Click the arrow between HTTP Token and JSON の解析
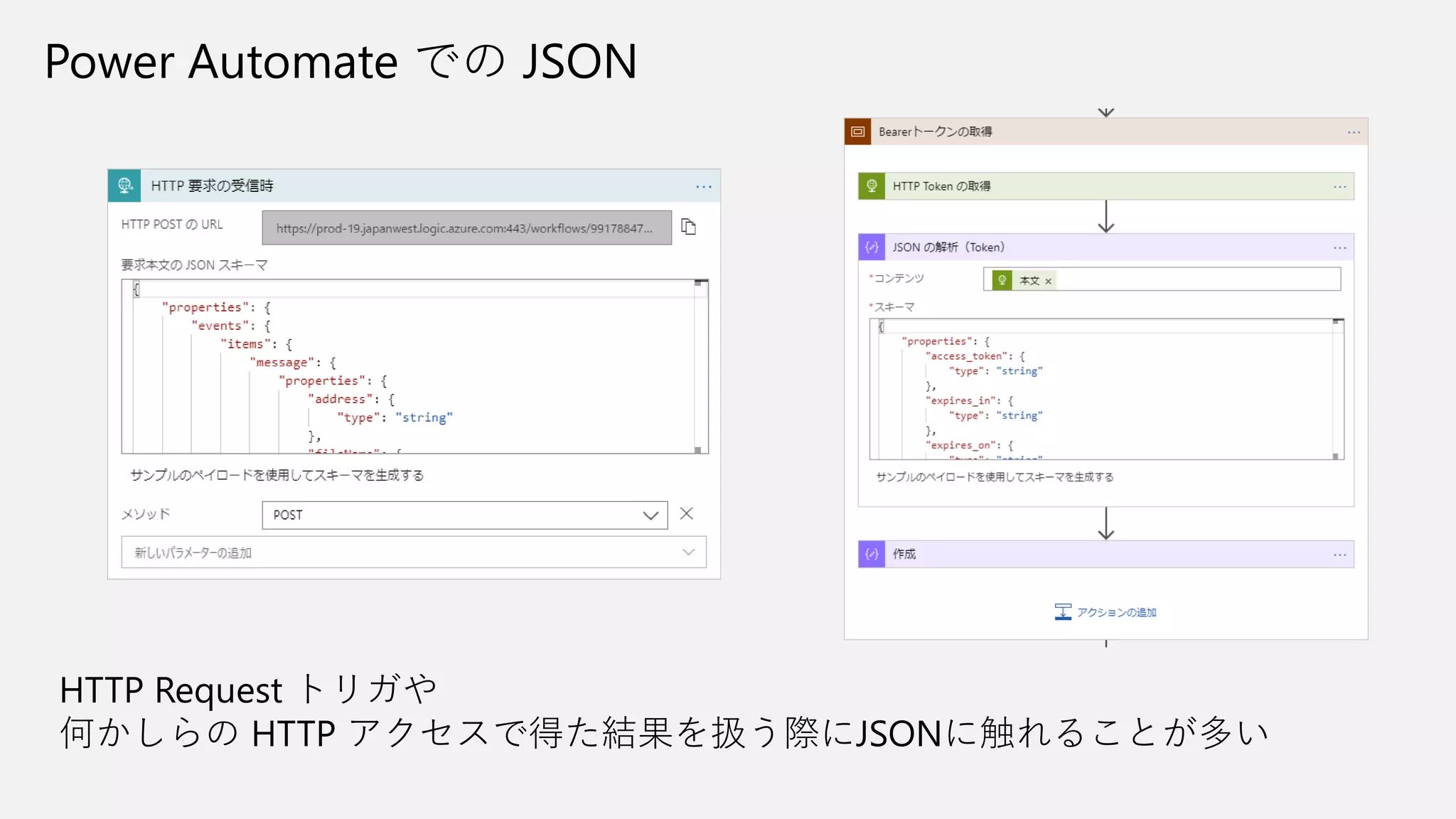This screenshot has width=1456, height=819. [1106, 216]
